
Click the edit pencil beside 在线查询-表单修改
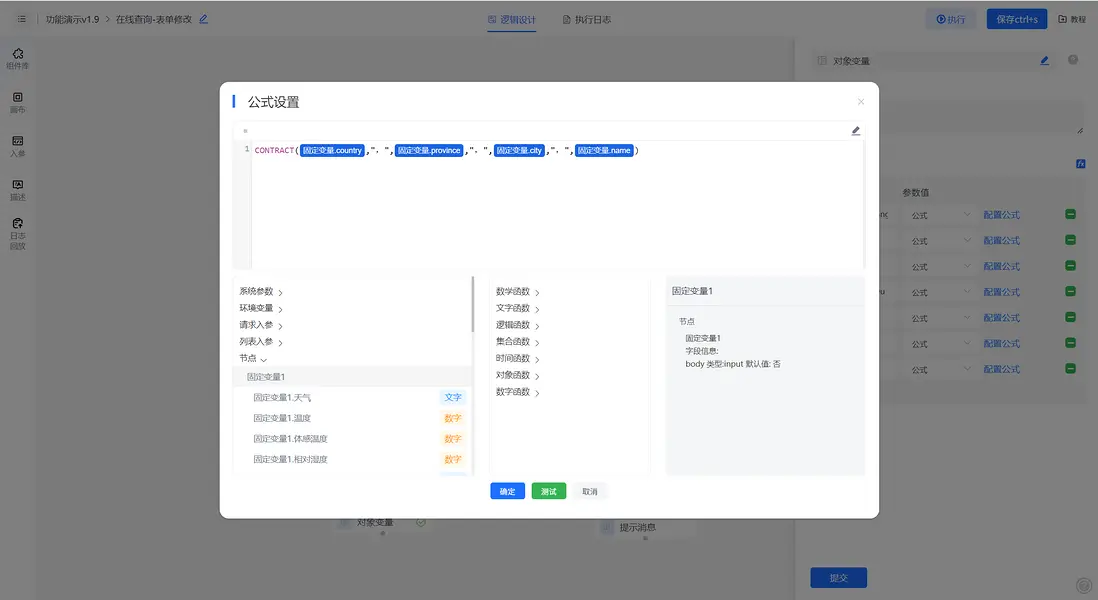(203, 19)
